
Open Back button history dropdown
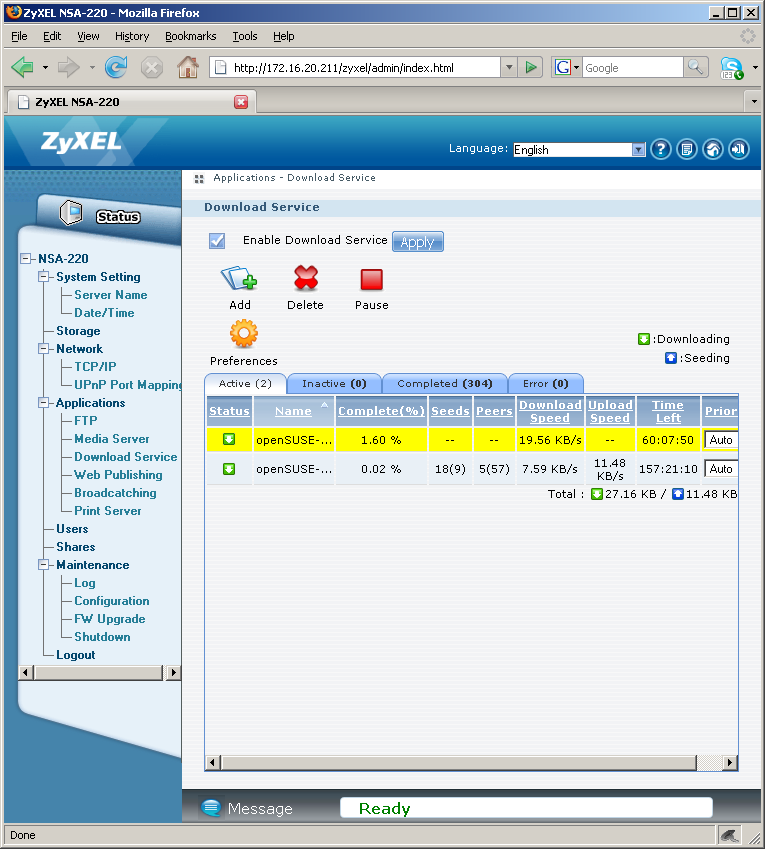pyautogui.click(x=45, y=68)
